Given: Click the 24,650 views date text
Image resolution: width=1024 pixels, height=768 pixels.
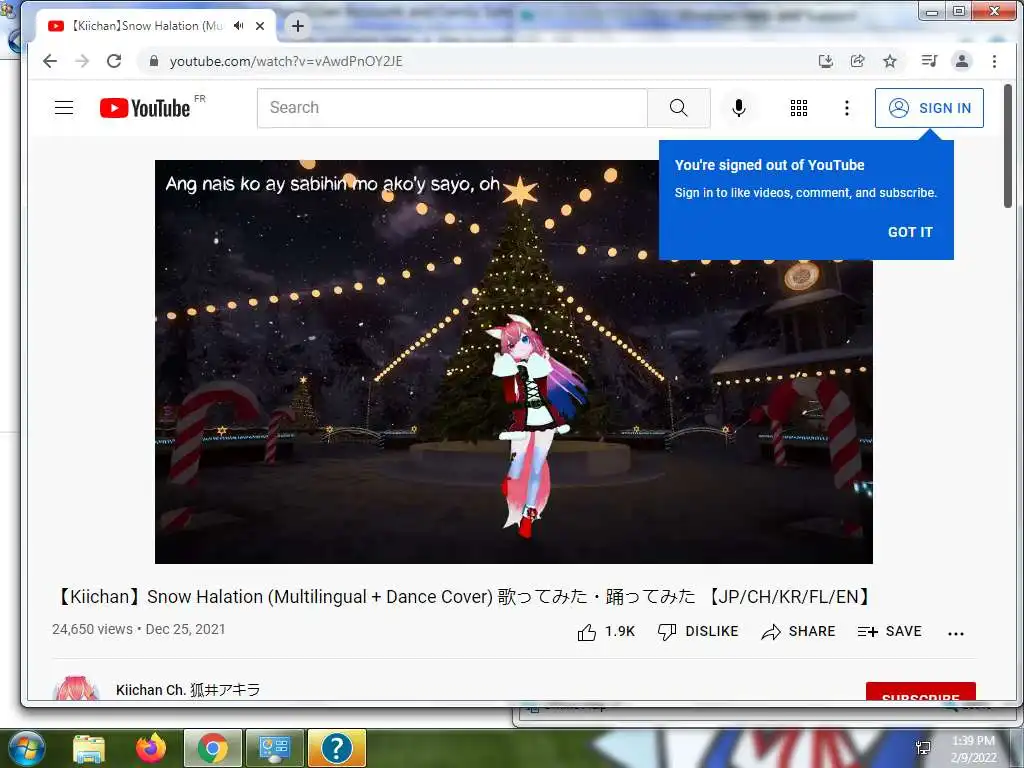Looking at the screenshot, I should tap(138, 630).
